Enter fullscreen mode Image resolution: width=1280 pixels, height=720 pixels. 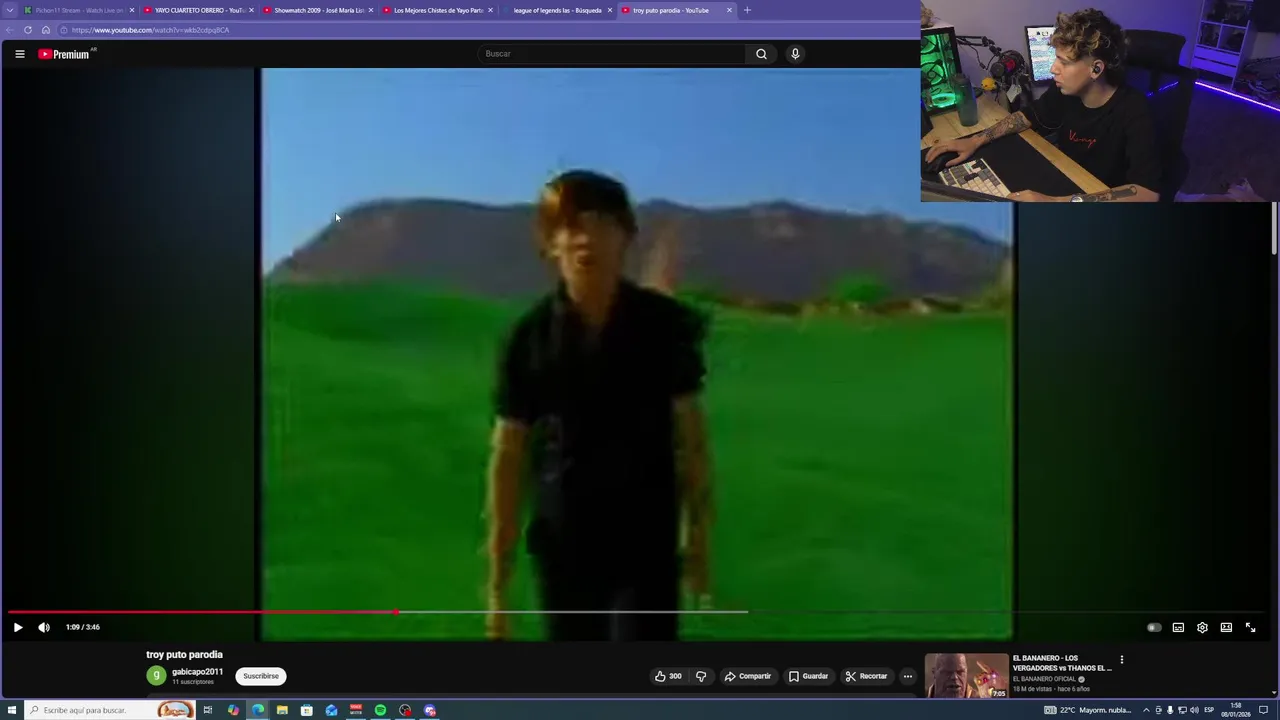(1250, 627)
